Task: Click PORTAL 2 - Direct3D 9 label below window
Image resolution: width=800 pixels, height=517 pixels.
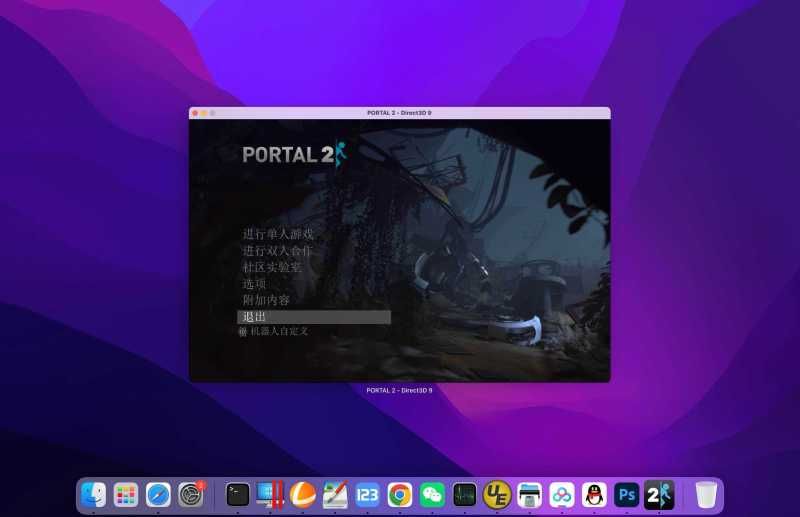Action: 399,390
